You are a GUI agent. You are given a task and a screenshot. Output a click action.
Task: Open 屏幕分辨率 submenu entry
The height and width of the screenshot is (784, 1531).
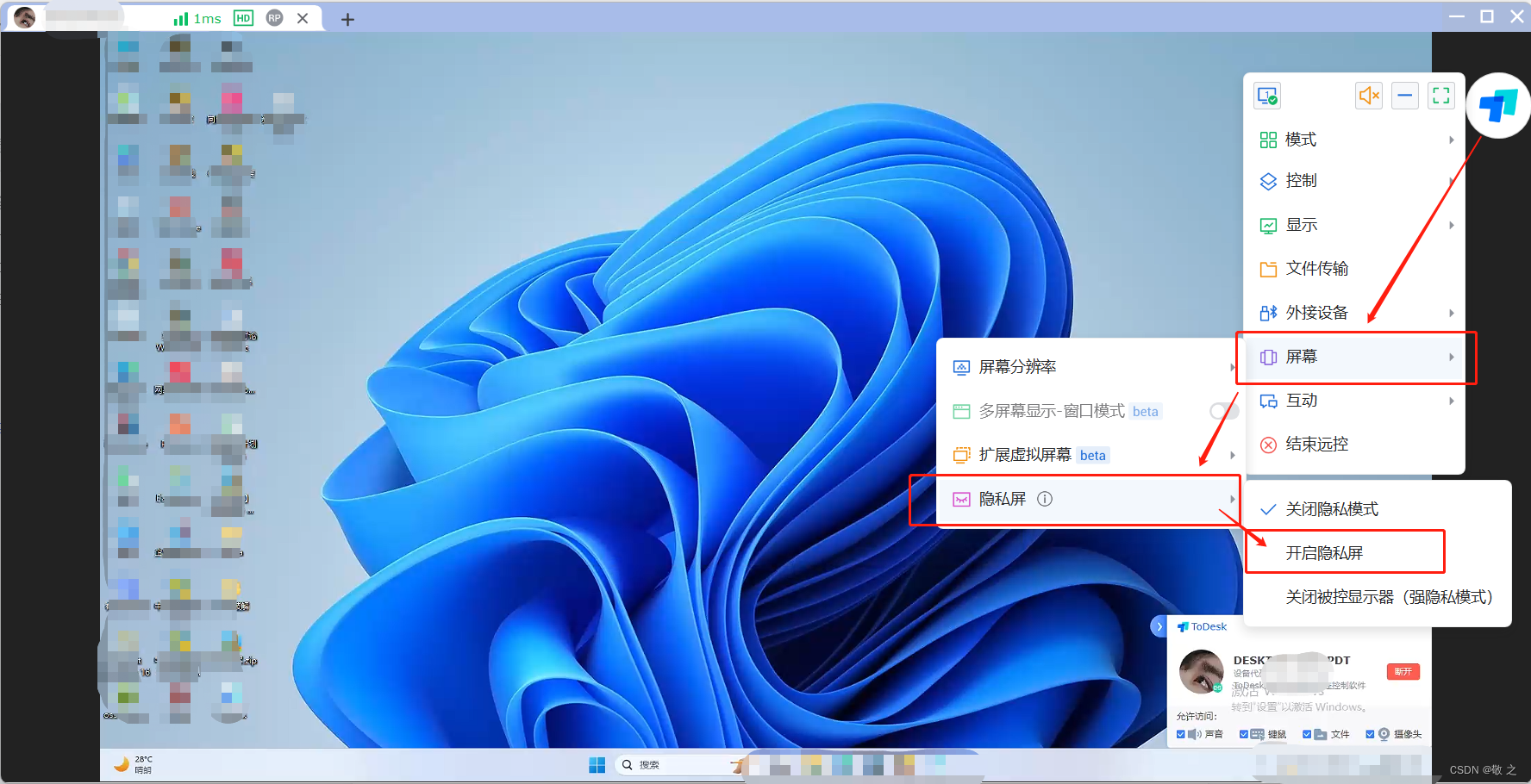click(x=1090, y=367)
